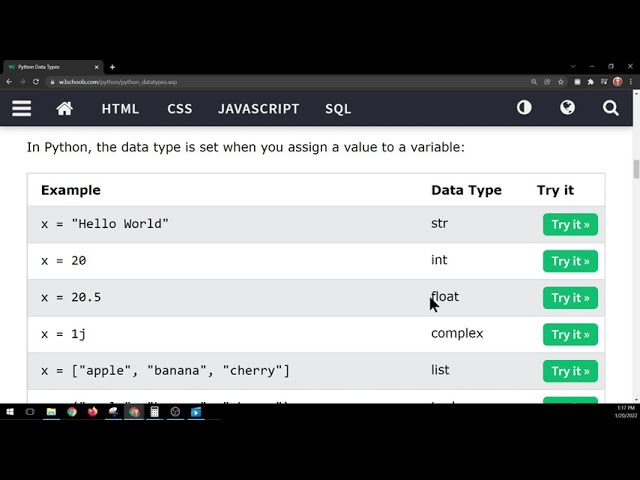The width and height of the screenshot is (640, 480).
Task: Click the 'complex' data type cell
Action: (x=457, y=333)
